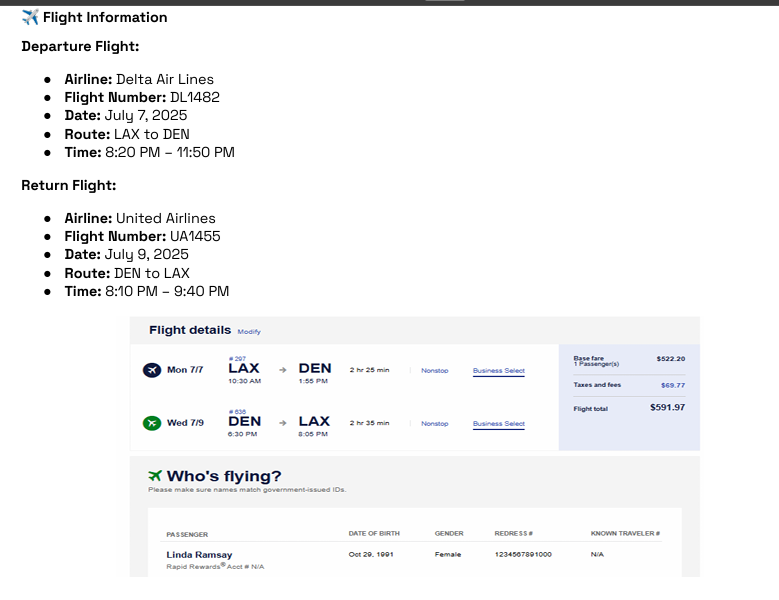This screenshot has width=779, height=600.
Task: Click the $591.97 flight total amount
Action: click(667, 408)
